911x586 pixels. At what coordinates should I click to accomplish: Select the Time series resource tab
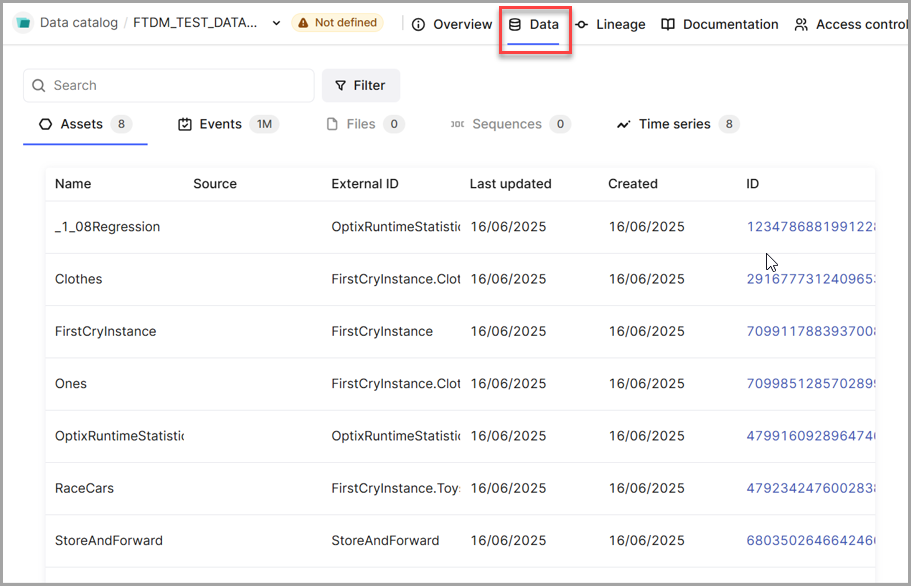677,124
